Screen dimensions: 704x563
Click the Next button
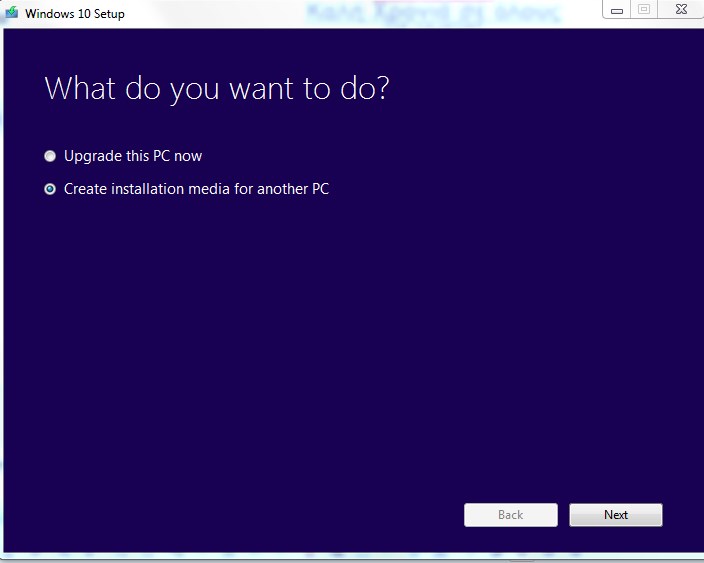616,515
